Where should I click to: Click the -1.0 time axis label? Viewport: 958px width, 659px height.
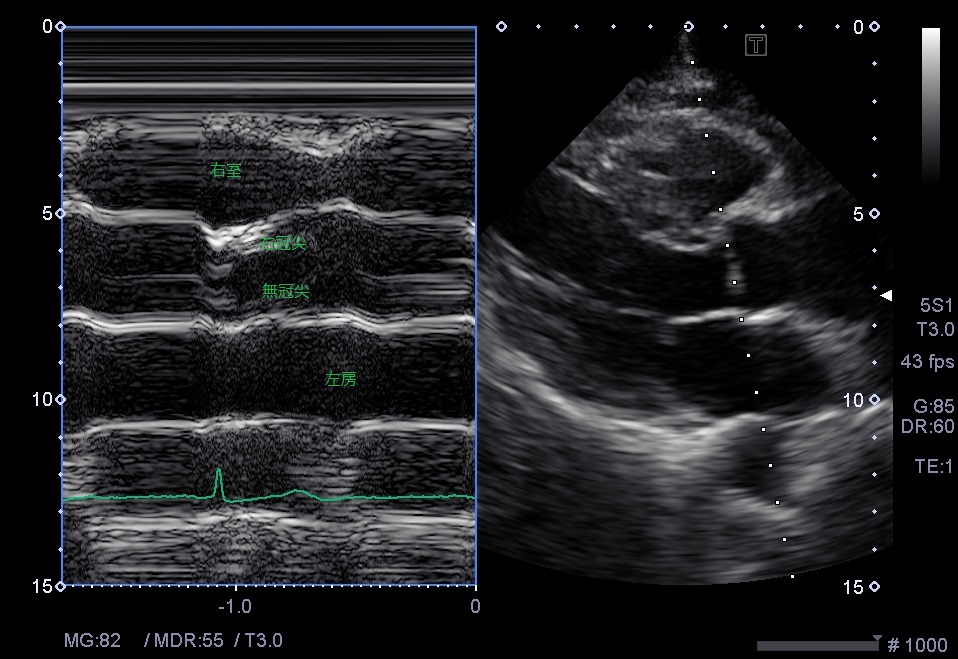point(235,606)
